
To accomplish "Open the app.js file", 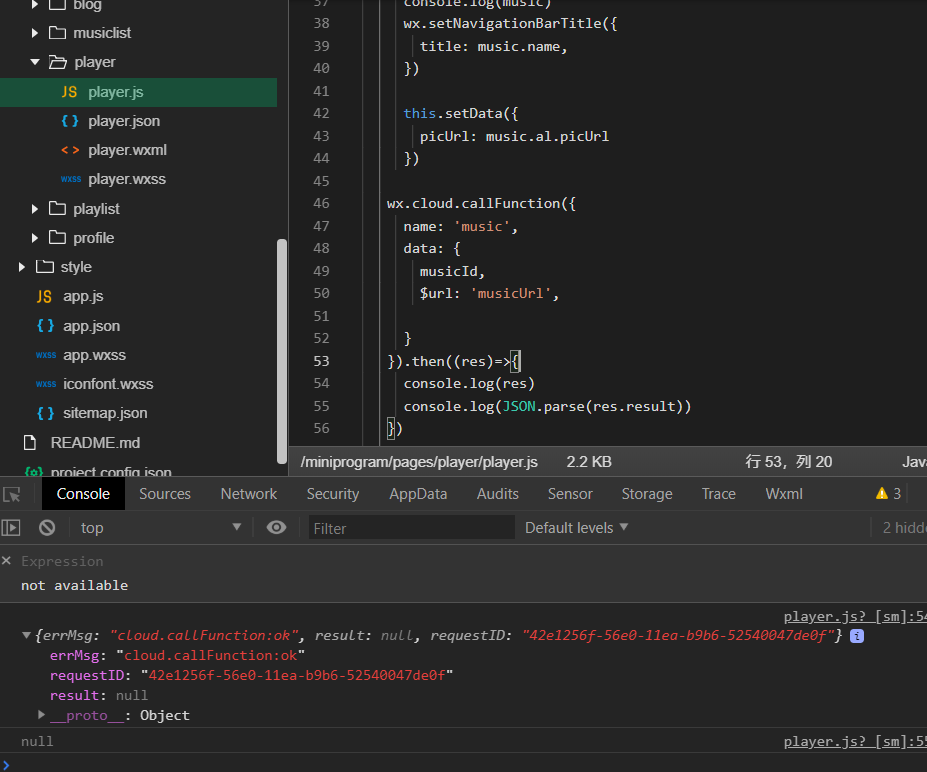I will point(83,296).
